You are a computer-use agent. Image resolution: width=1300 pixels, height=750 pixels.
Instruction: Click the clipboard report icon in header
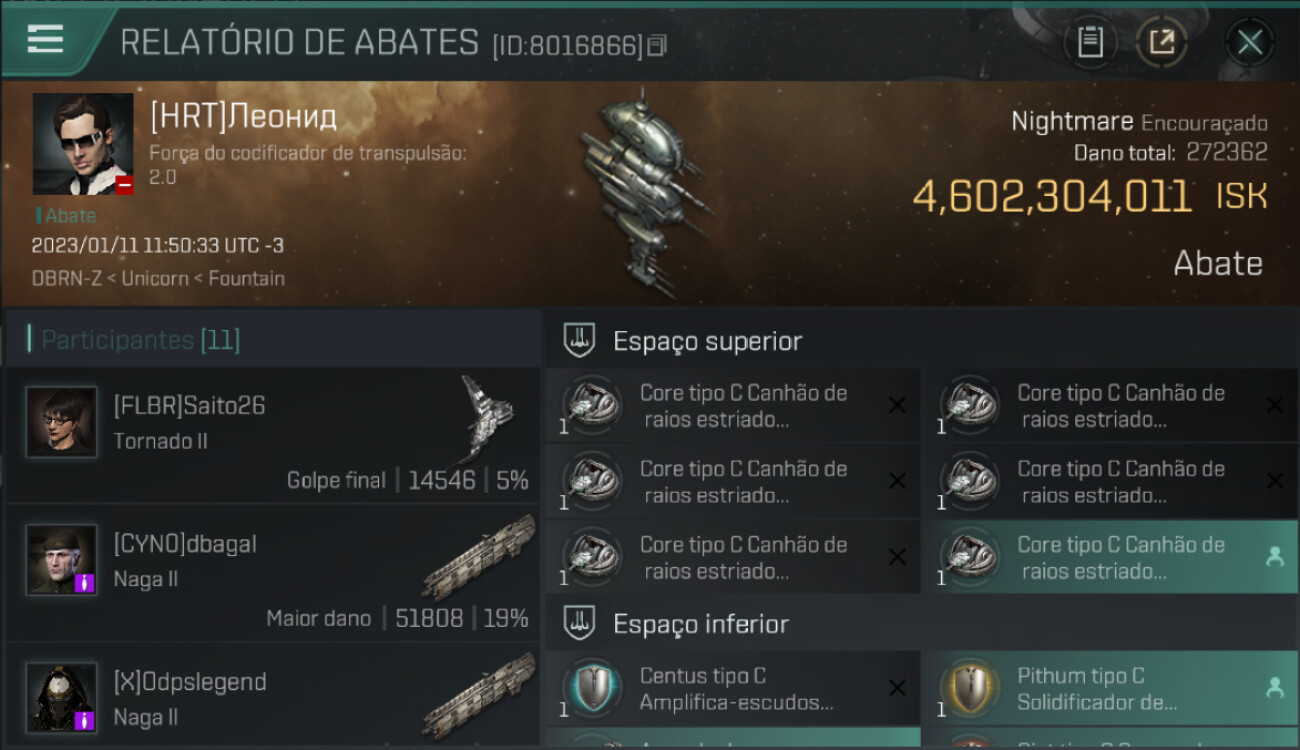[1089, 43]
